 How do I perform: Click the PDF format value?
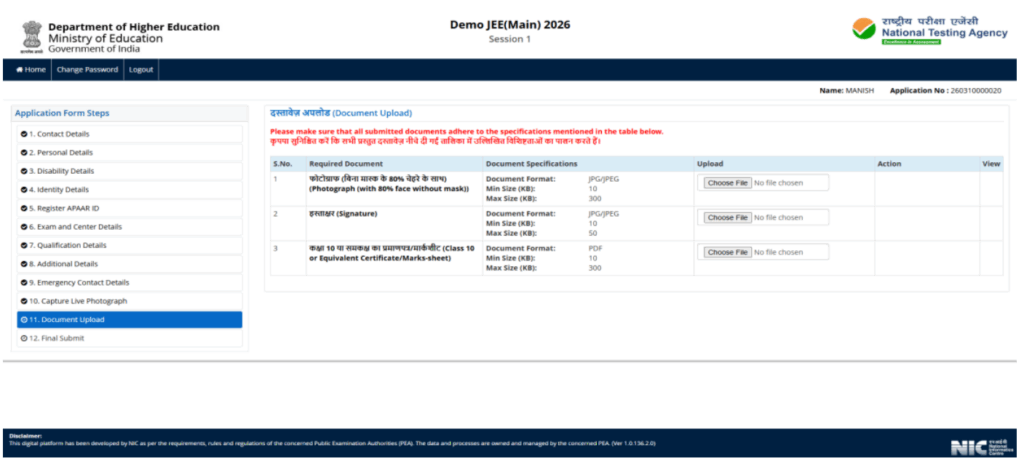595,248
